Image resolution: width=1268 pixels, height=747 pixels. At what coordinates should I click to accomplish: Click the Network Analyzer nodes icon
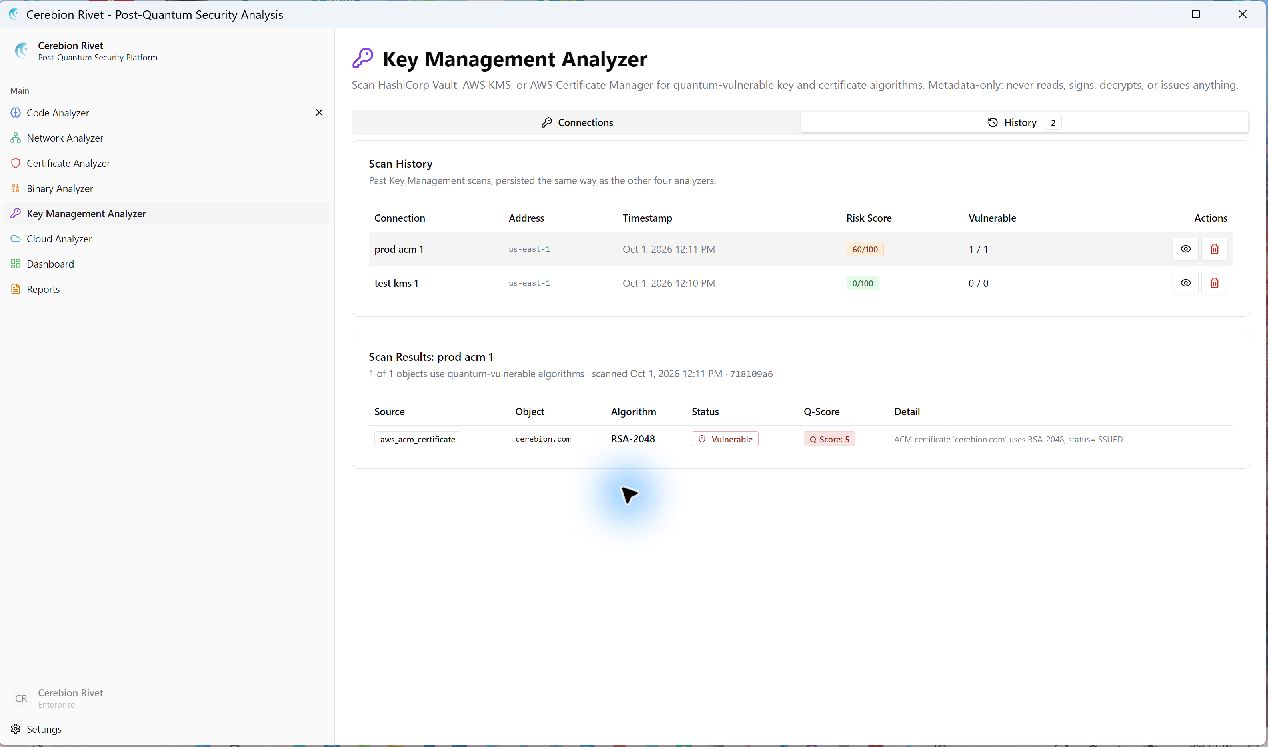[15, 138]
